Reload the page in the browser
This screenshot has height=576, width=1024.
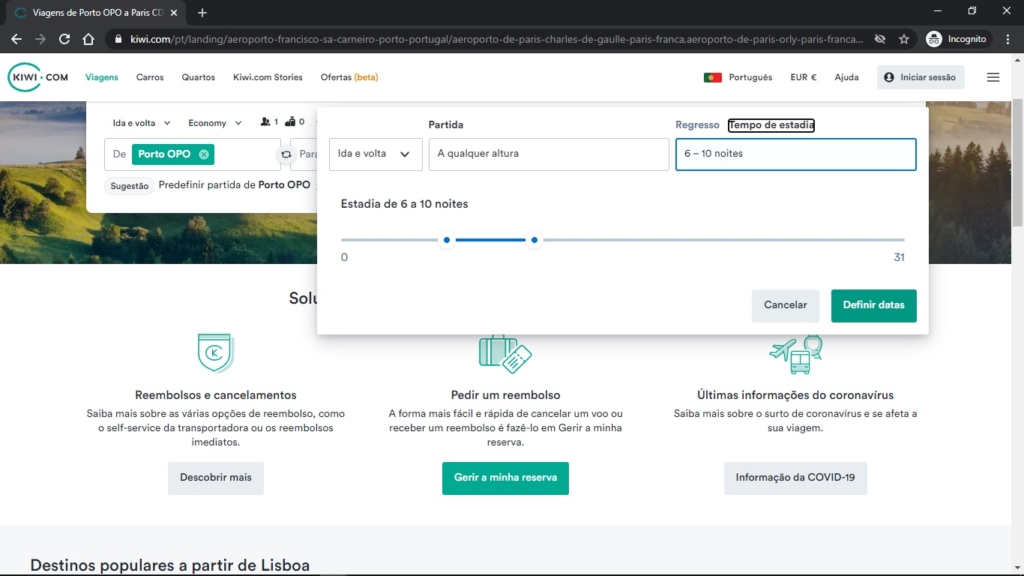[64, 39]
